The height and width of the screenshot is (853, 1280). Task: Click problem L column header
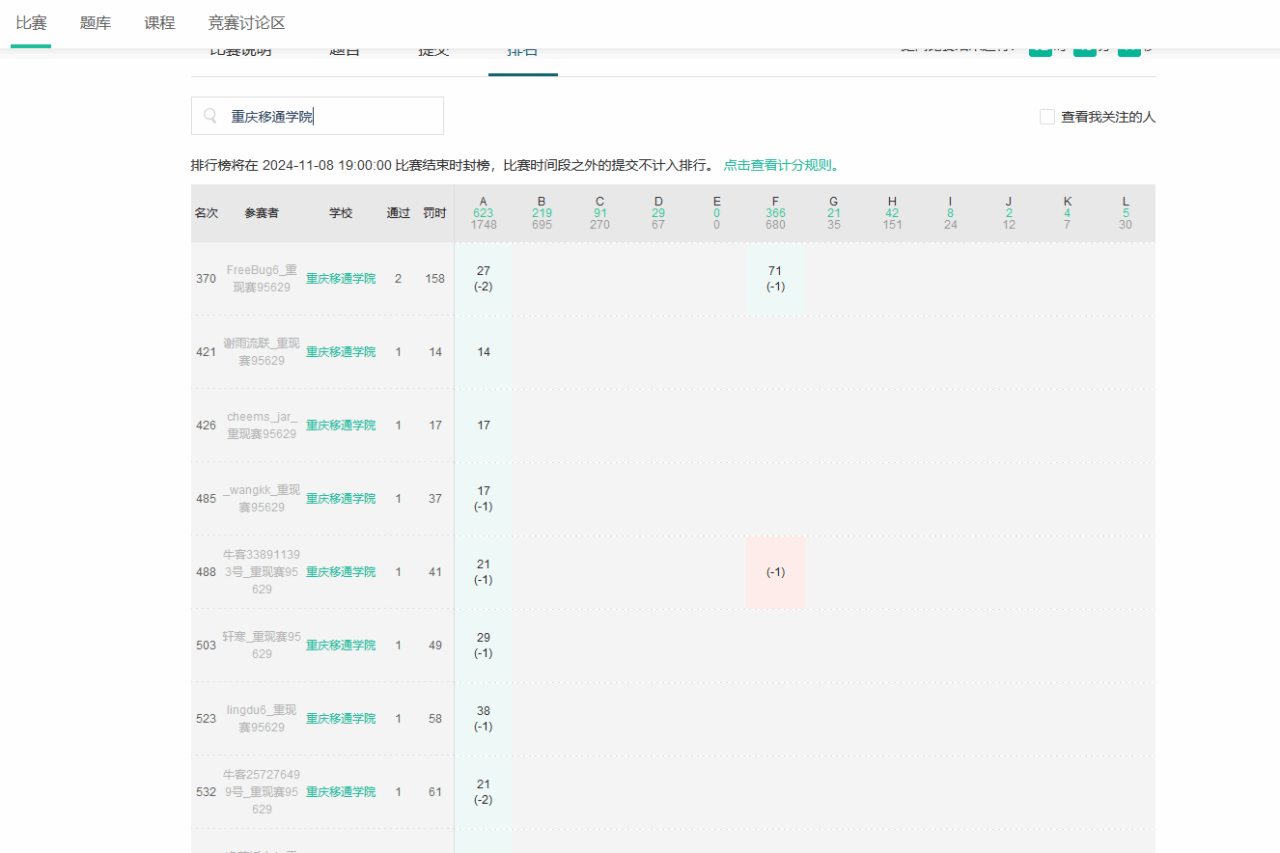[x=1125, y=201]
